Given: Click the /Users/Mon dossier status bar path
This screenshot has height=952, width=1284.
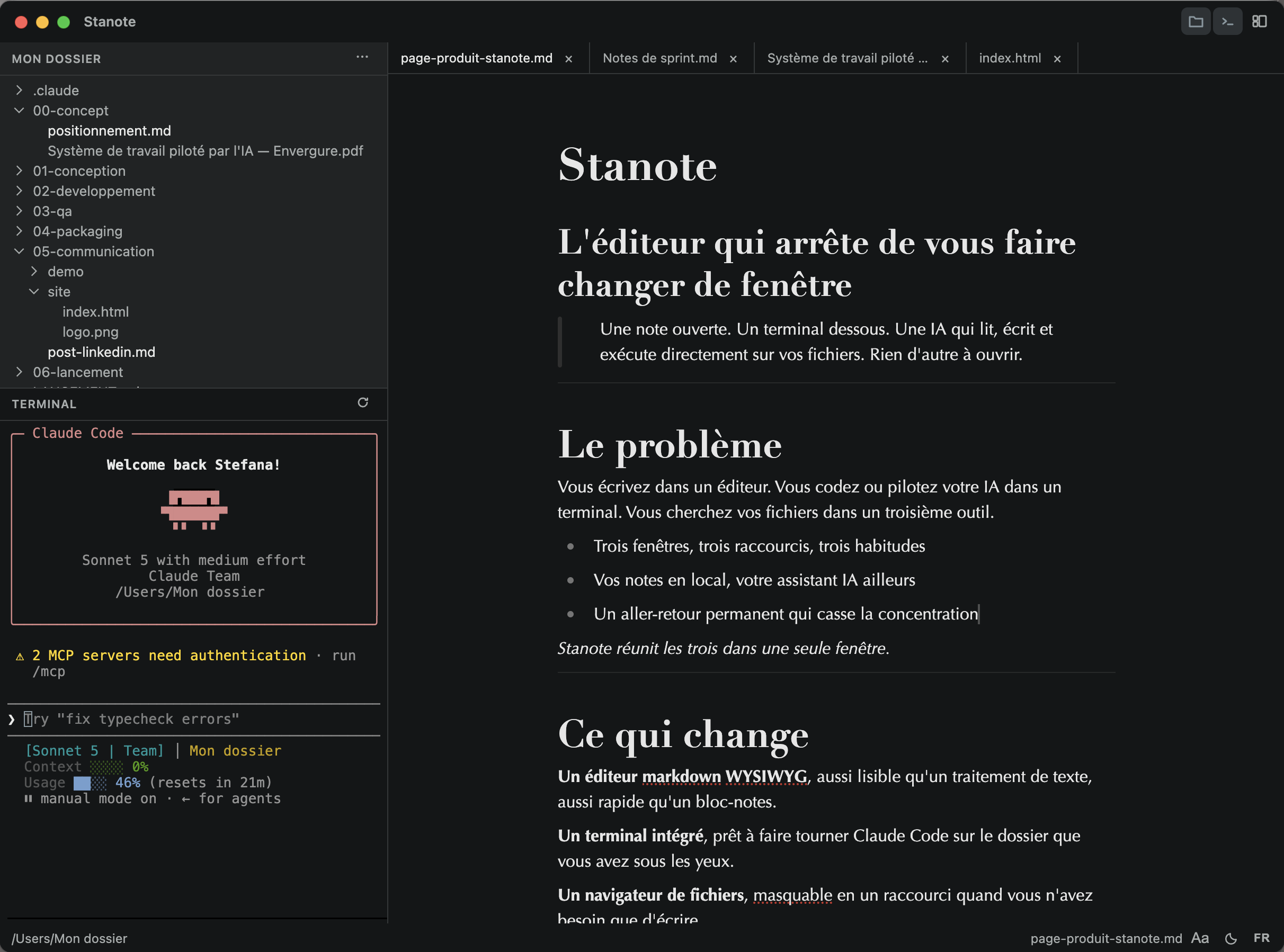Looking at the screenshot, I should [69, 939].
